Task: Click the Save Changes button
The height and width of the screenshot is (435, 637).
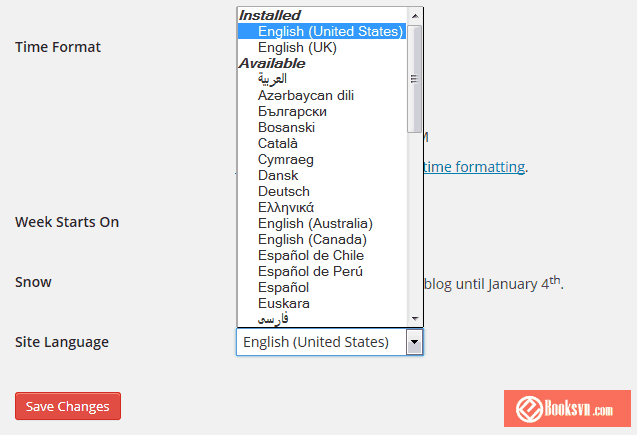Action: pos(68,406)
